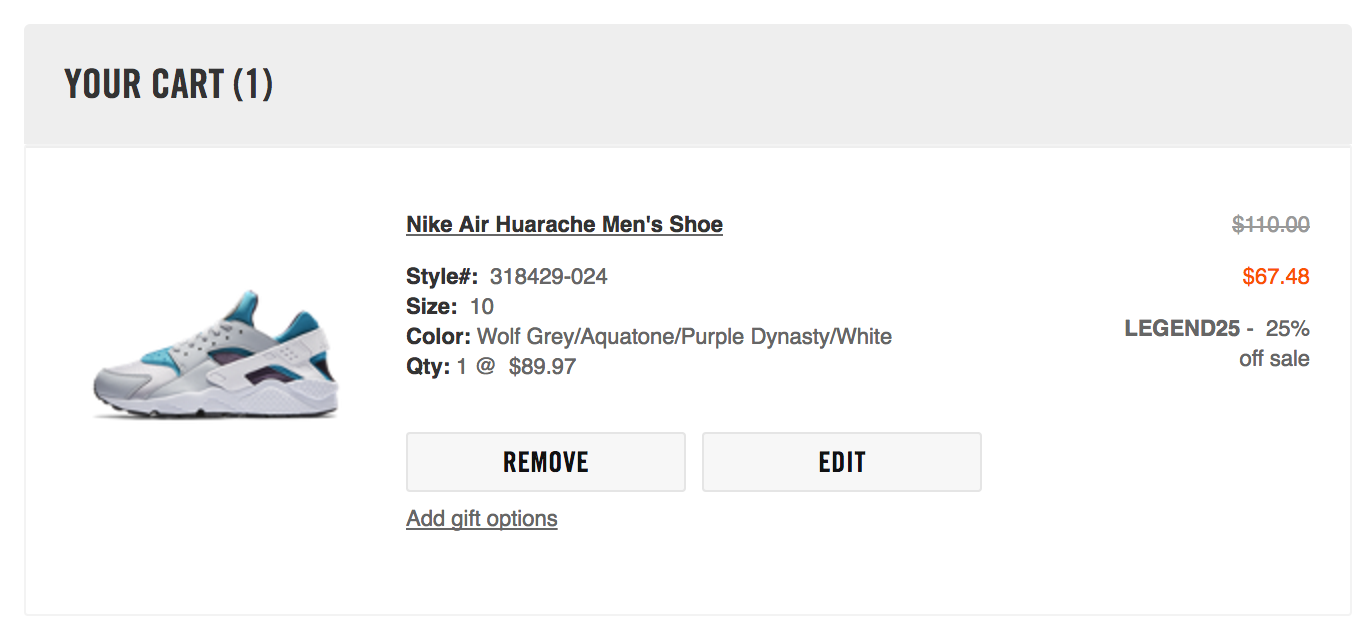This screenshot has width=1370, height=640.
Task: Click the sale price $67.48
Action: 1273,276
